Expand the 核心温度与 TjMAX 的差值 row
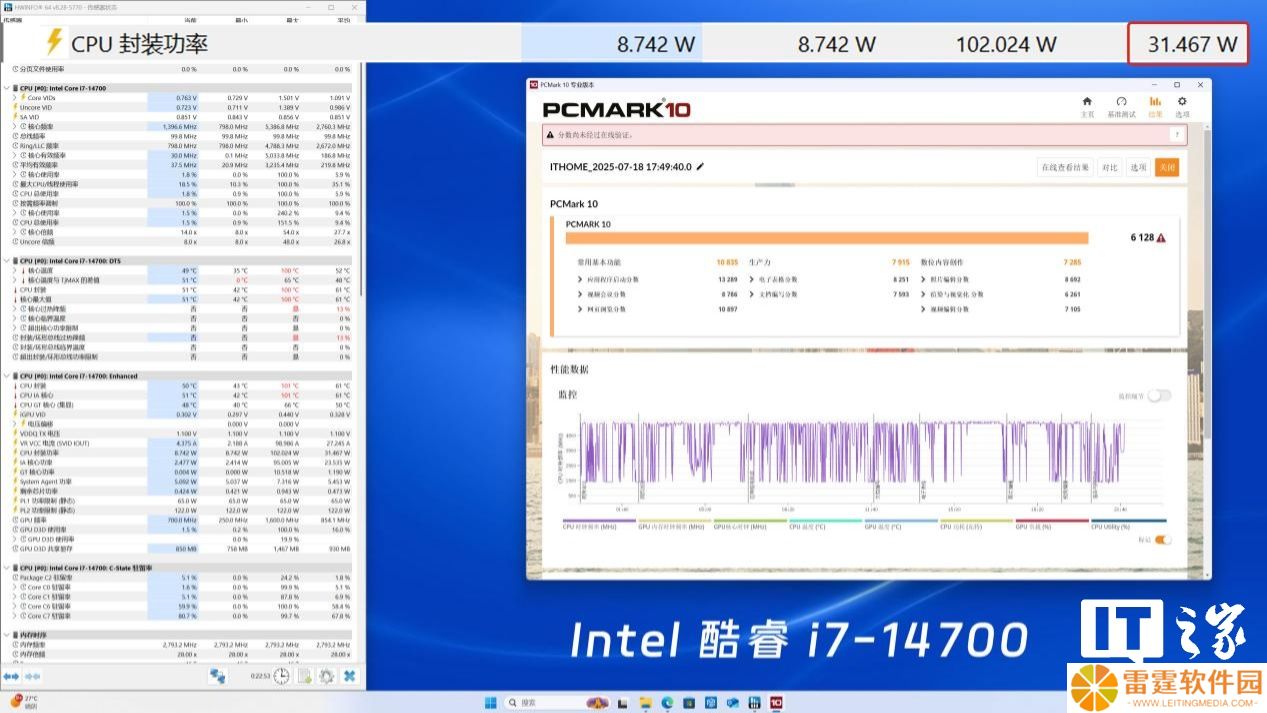The height and width of the screenshot is (713, 1267). click(x=14, y=281)
